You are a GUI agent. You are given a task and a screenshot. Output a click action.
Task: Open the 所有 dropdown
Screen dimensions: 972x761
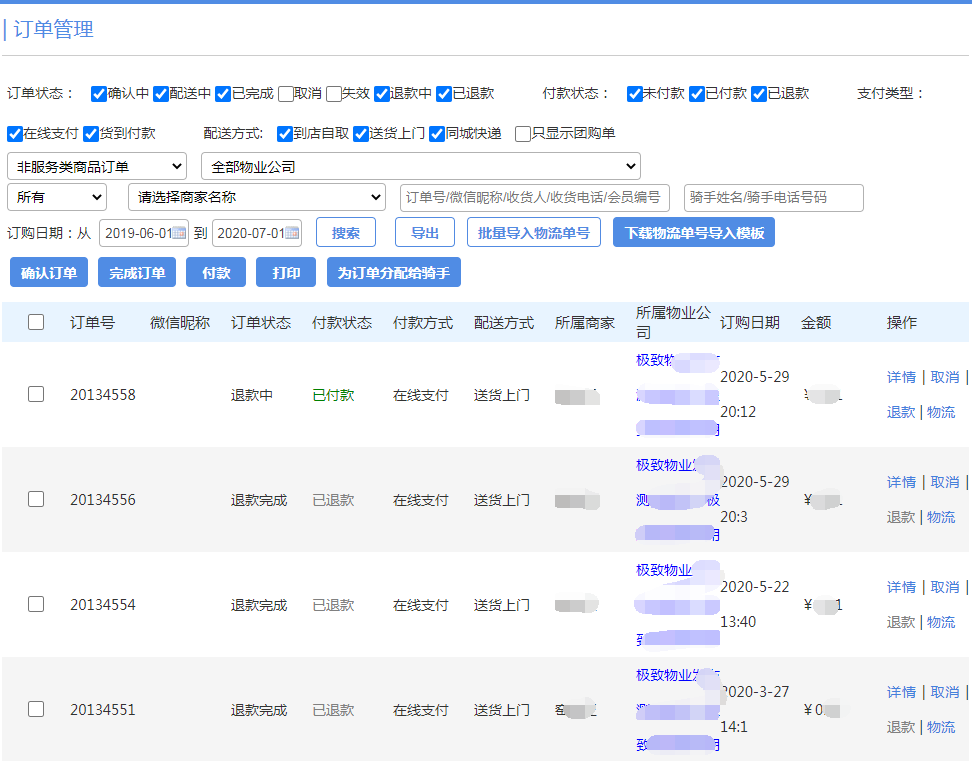pos(57,197)
